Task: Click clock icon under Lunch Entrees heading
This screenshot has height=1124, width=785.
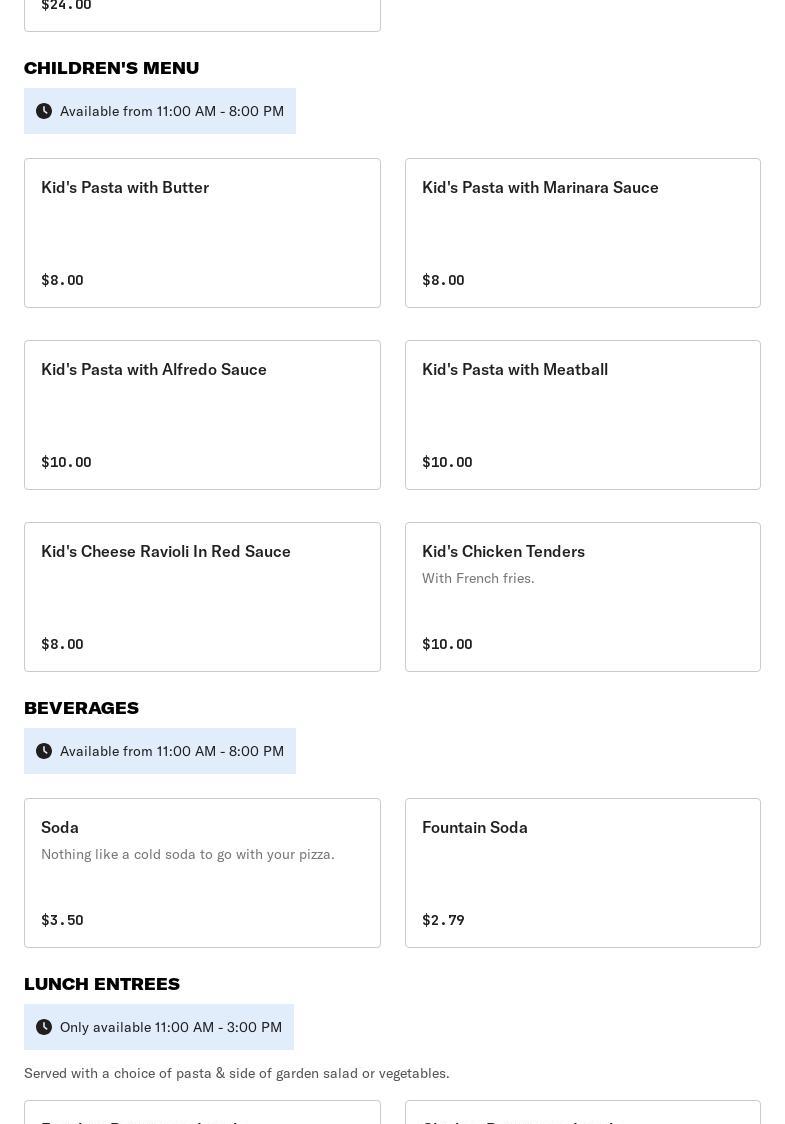Action: [x=44, y=1027]
